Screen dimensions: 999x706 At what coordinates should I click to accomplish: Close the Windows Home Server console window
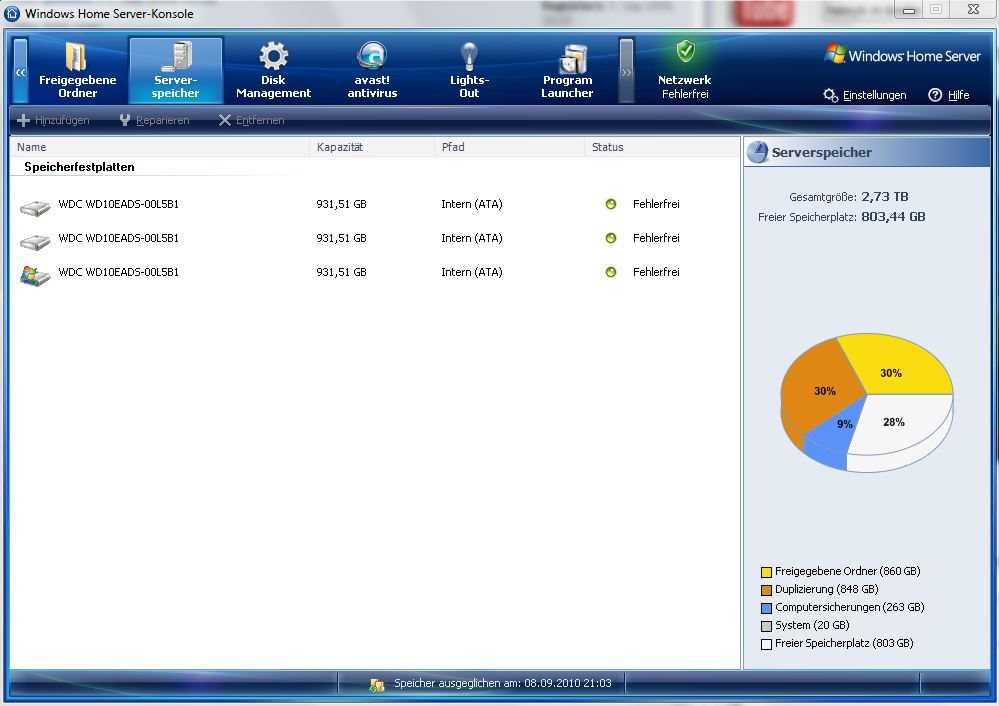[973, 10]
